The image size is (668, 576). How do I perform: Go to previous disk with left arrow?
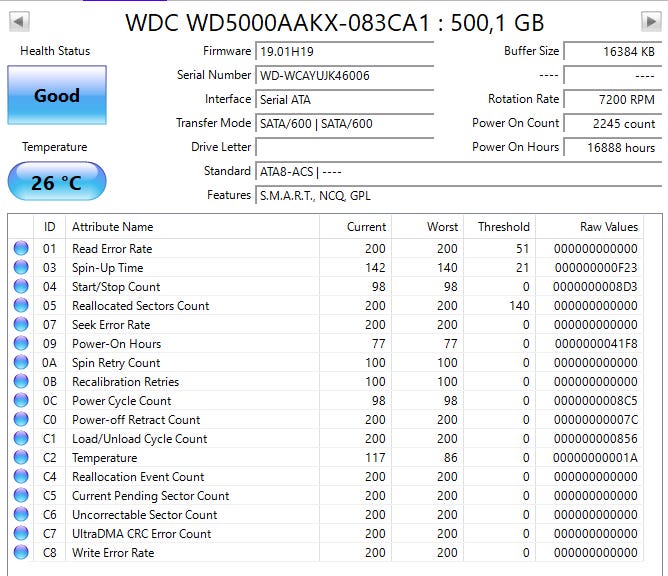(19, 21)
